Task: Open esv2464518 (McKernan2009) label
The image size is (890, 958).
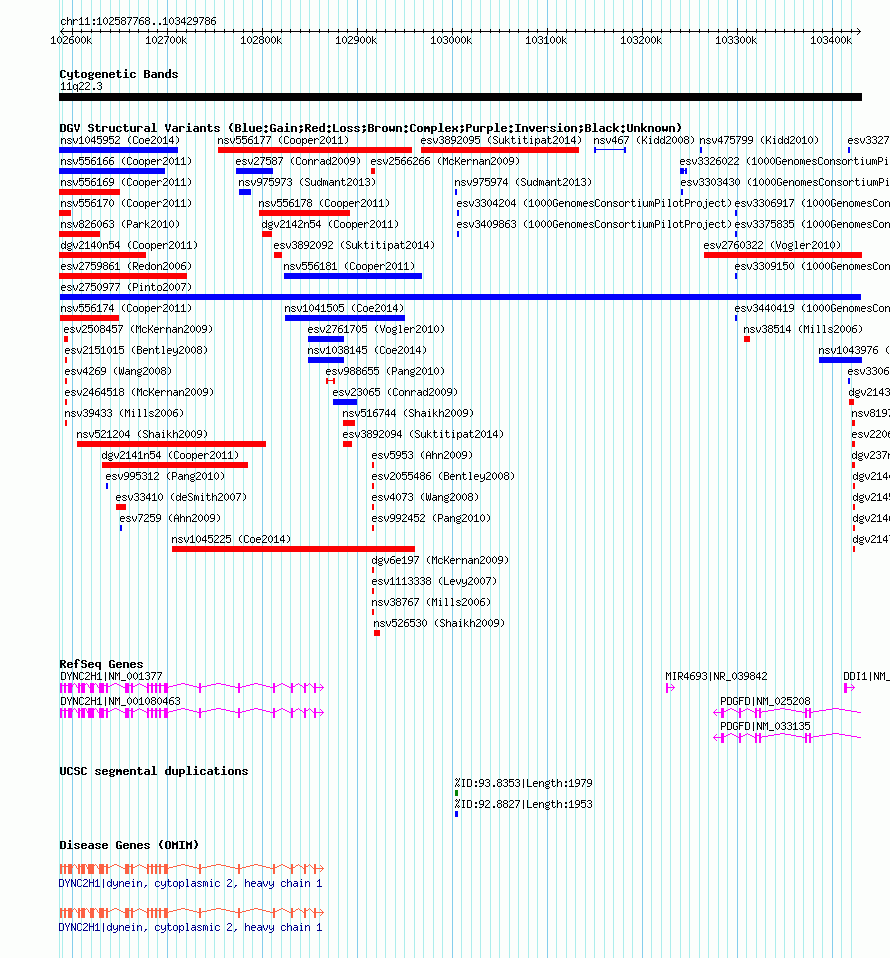Action: tap(139, 392)
